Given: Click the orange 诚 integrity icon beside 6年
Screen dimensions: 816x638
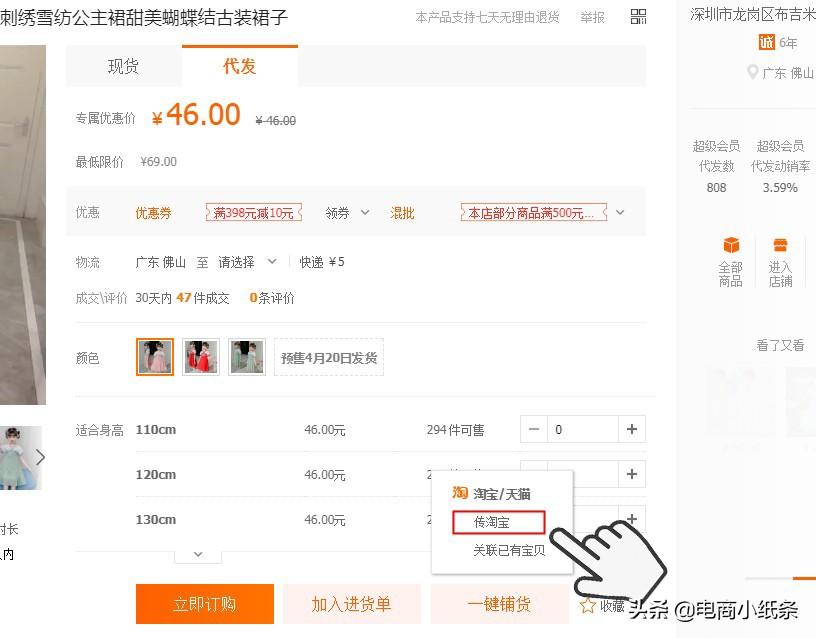Looking at the screenshot, I should point(766,42).
